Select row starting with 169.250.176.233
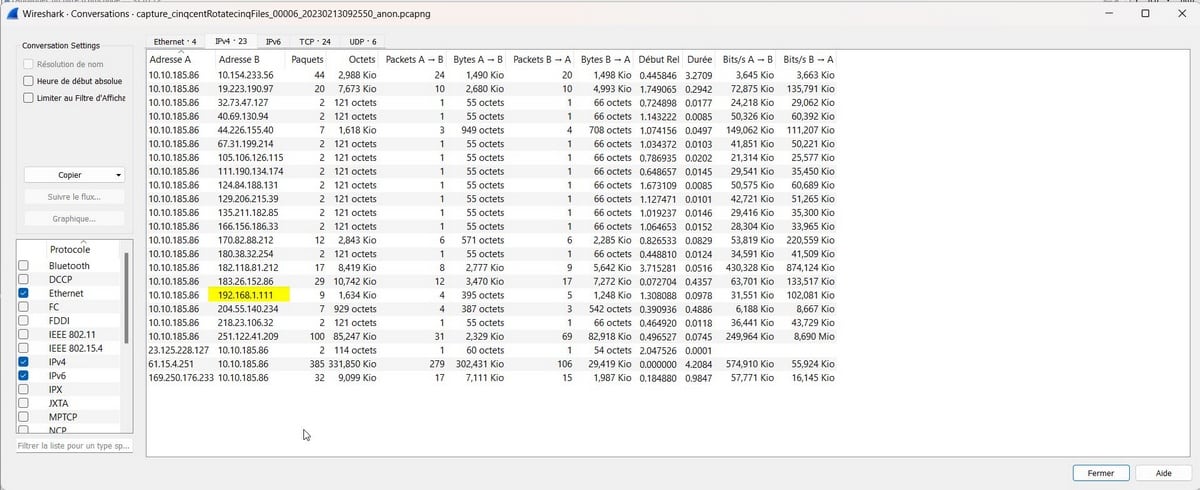This screenshot has height=490, width=1200. (x=491, y=377)
